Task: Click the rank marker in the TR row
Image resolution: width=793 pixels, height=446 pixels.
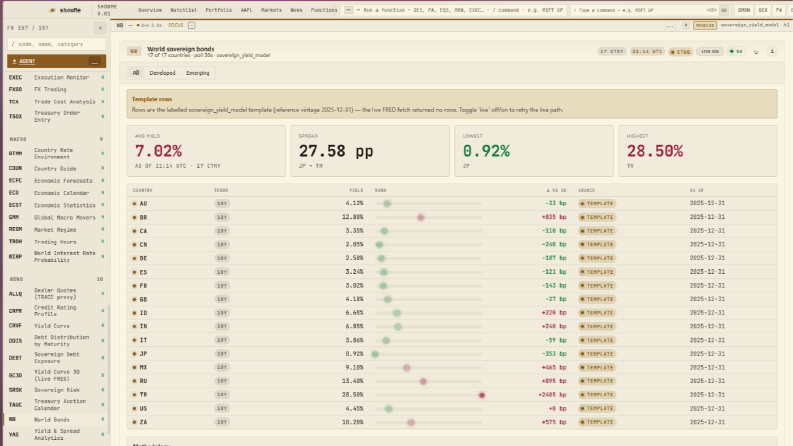Action: pos(482,395)
